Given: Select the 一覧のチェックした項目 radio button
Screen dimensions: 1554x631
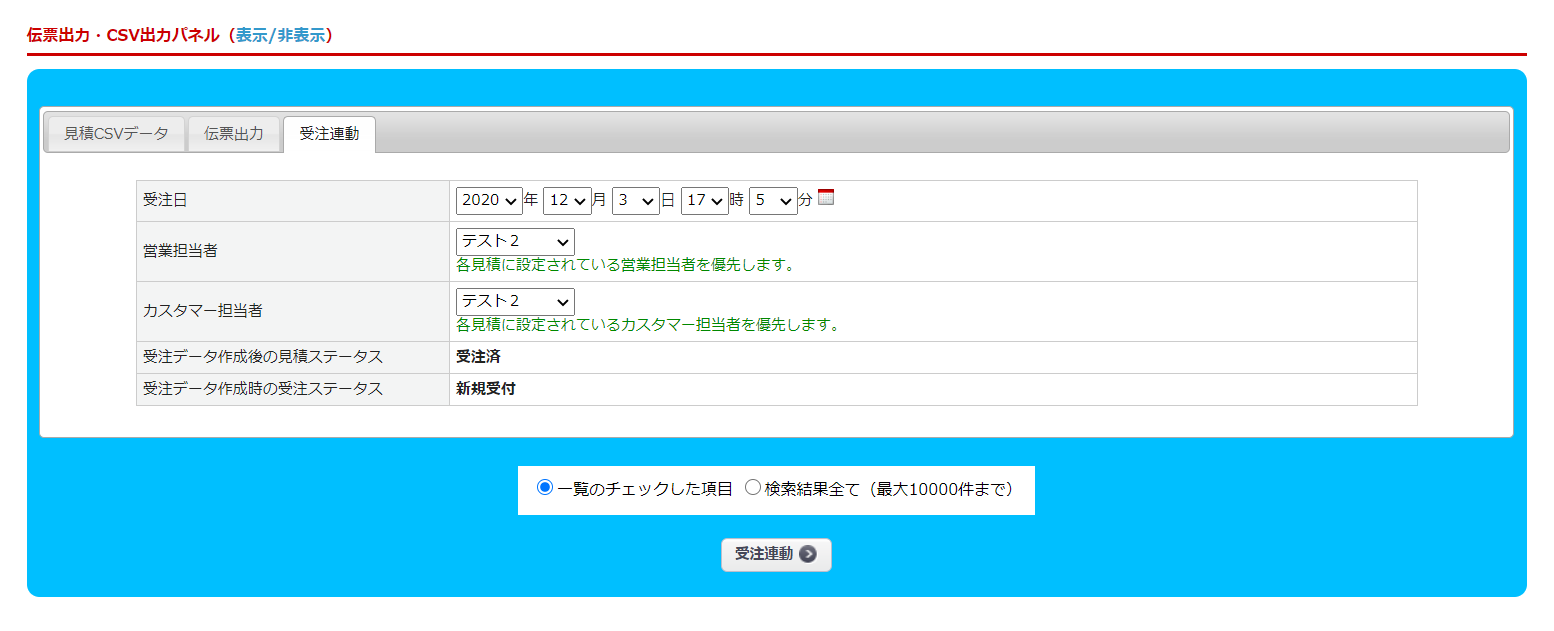Looking at the screenshot, I should [545, 487].
